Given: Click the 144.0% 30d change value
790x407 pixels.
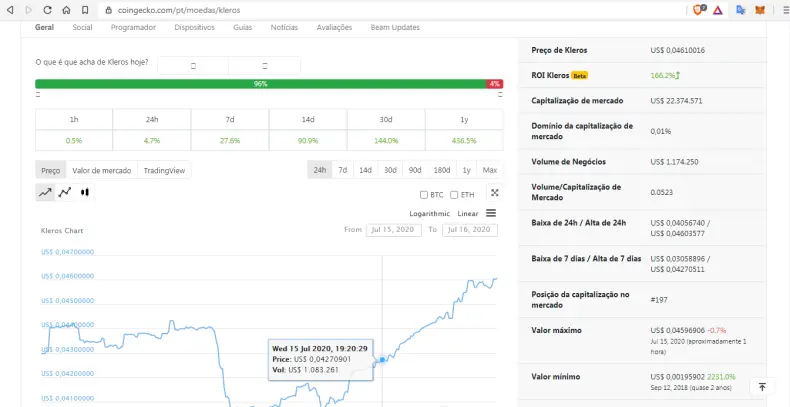Looking at the screenshot, I should pos(386,141).
